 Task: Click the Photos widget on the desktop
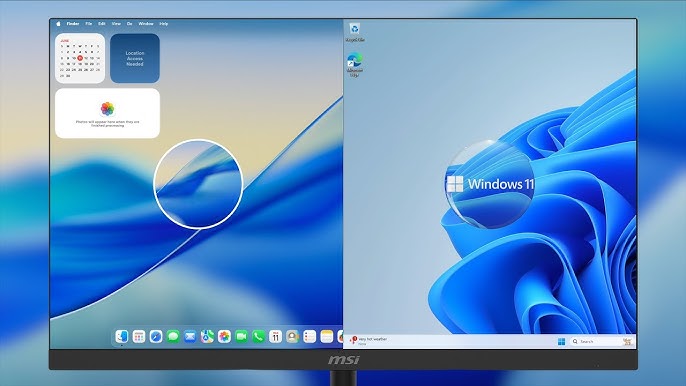[x=107, y=113]
